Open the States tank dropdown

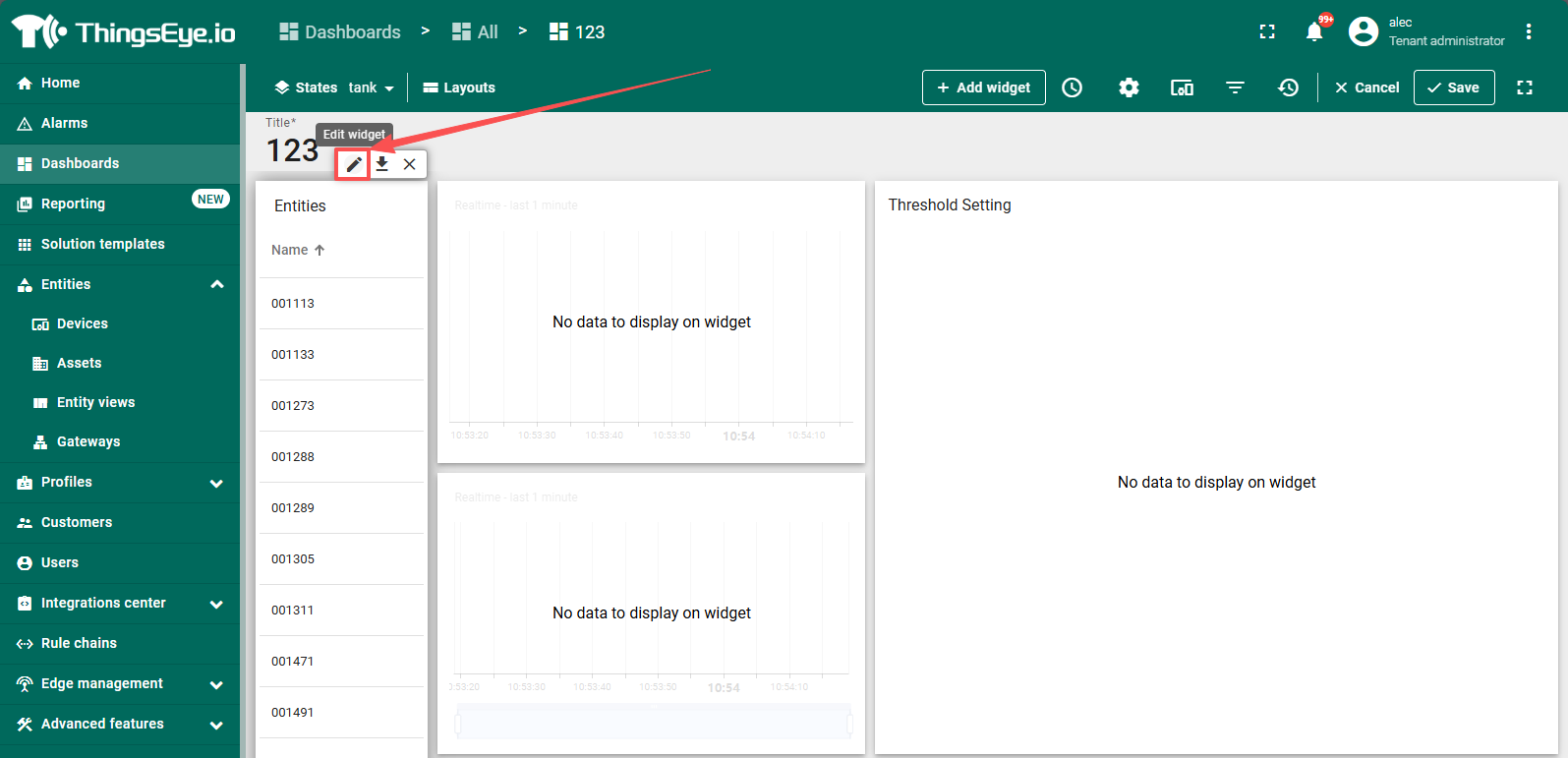coord(334,87)
